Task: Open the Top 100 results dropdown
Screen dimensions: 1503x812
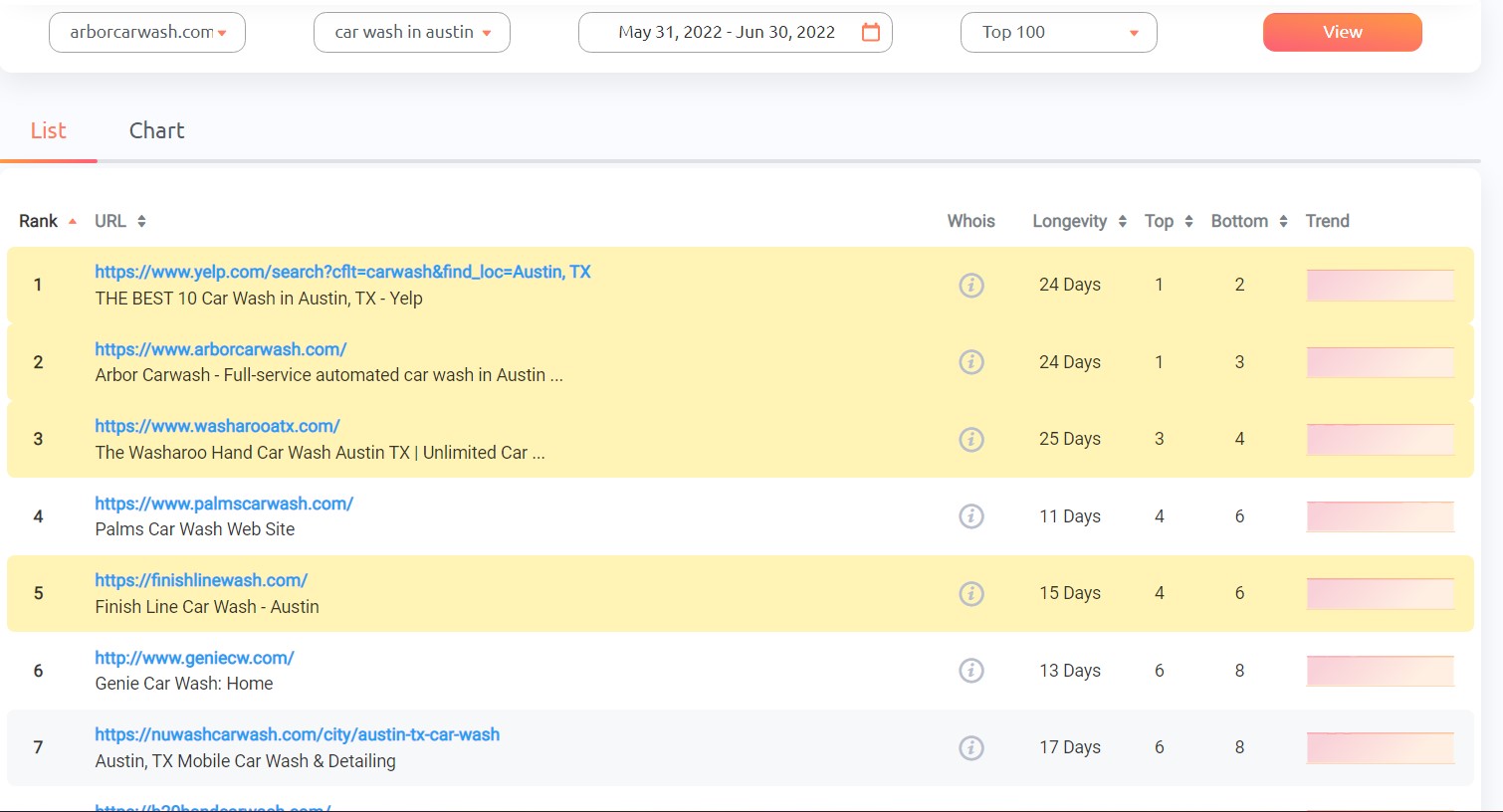Action: (1059, 32)
